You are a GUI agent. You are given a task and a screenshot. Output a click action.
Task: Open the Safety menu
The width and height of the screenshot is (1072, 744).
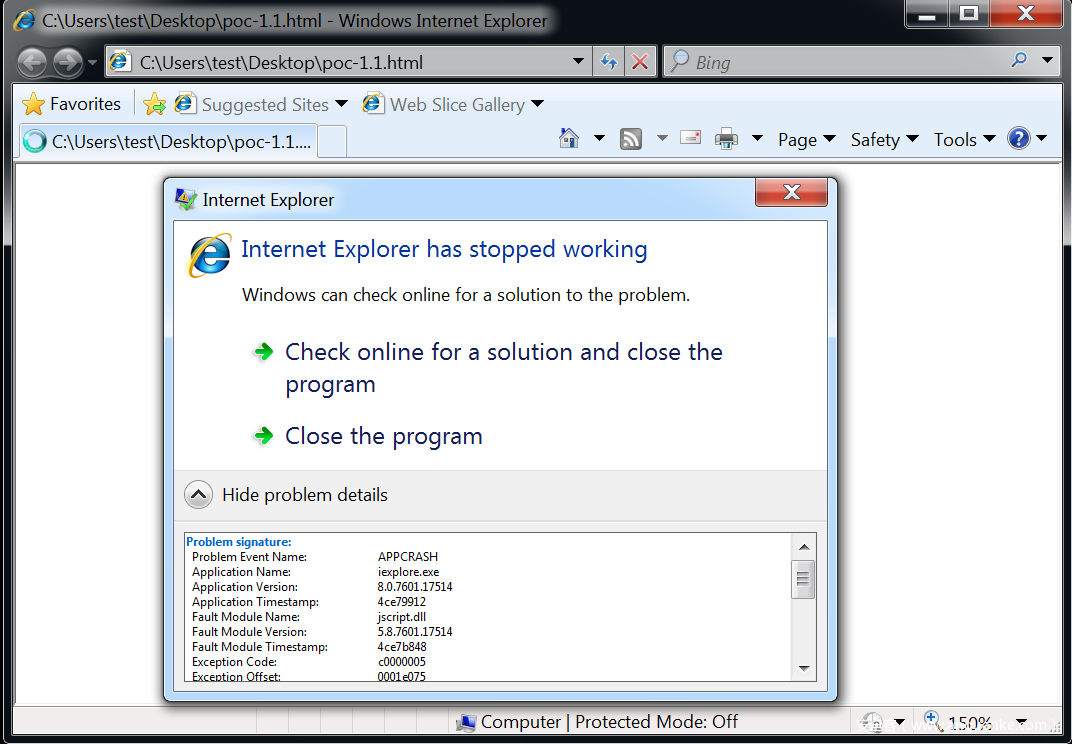[x=883, y=140]
